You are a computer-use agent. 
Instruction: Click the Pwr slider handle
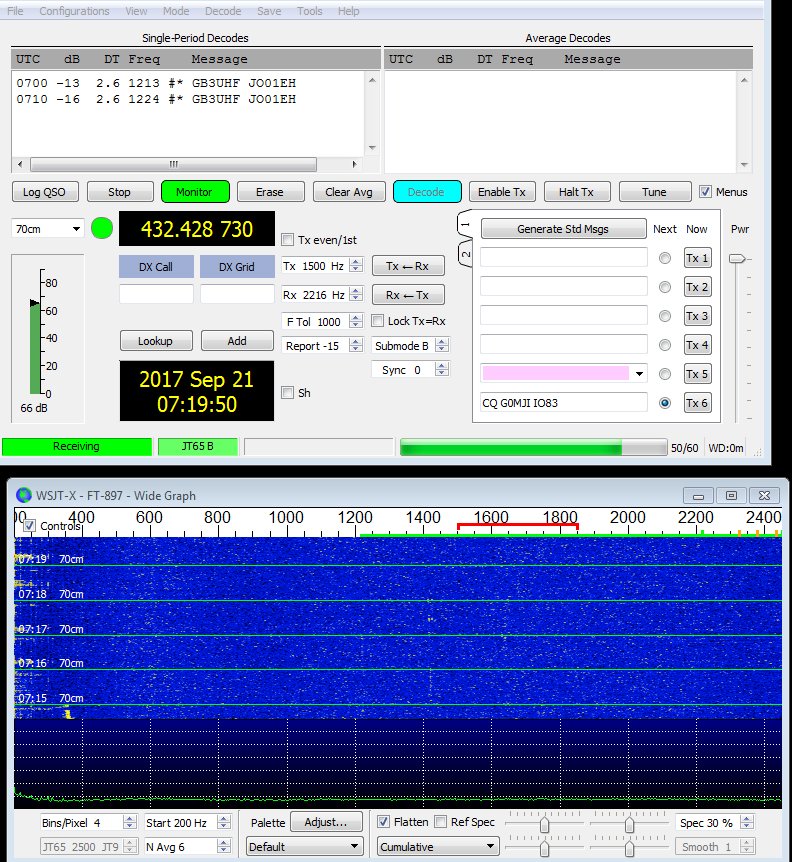coord(736,259)
